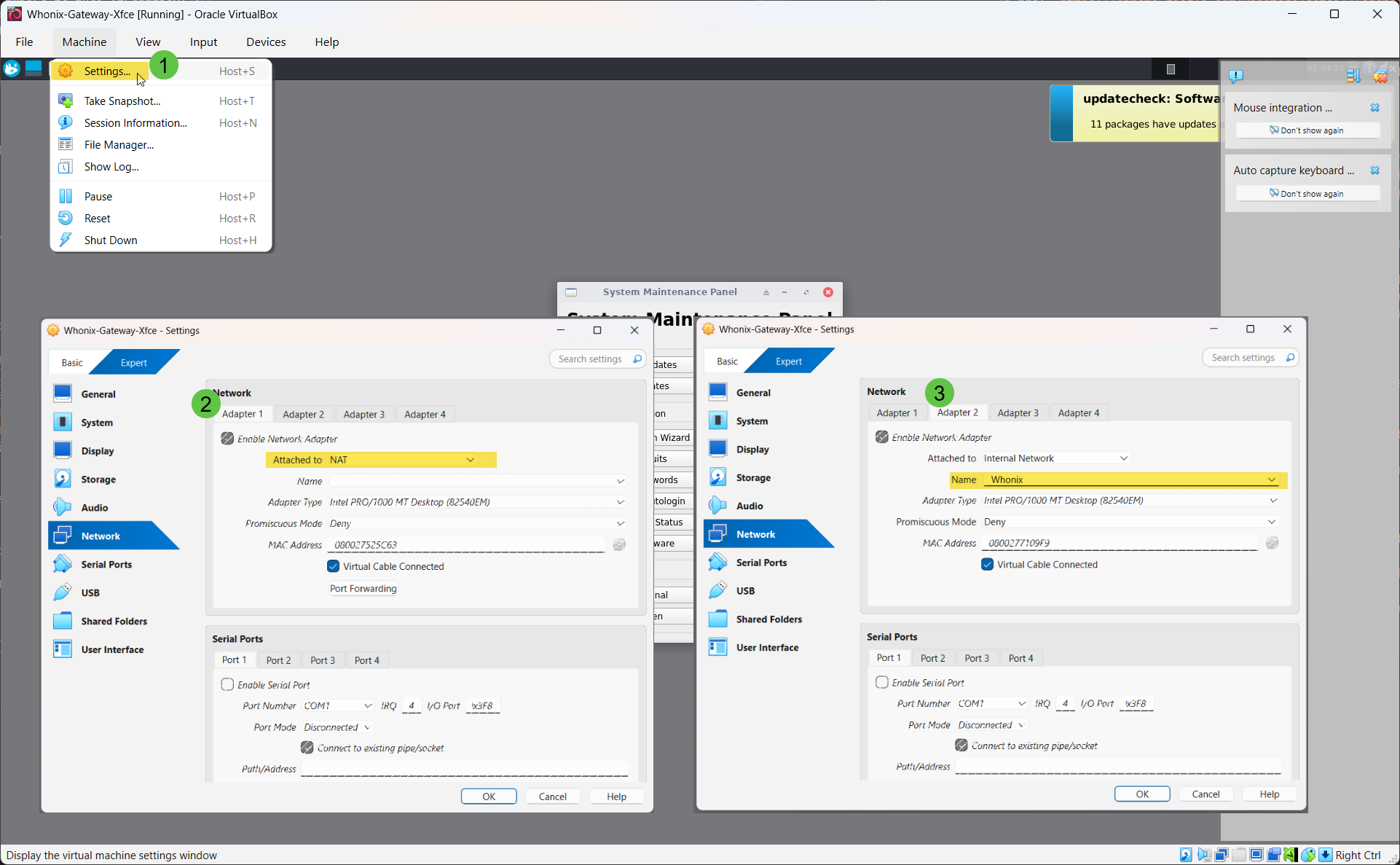
Task: Select the Storage settings icon
Action: [x=63, y=479]
